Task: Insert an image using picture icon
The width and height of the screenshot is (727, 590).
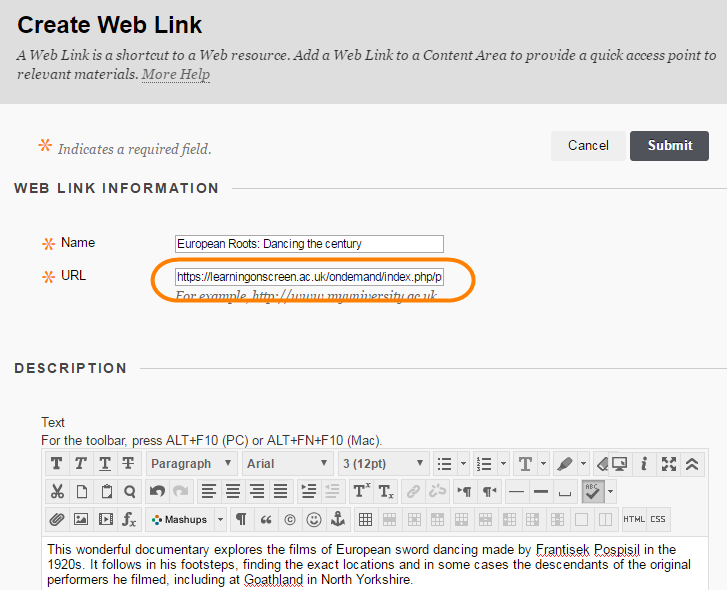Action: [81, 520]
